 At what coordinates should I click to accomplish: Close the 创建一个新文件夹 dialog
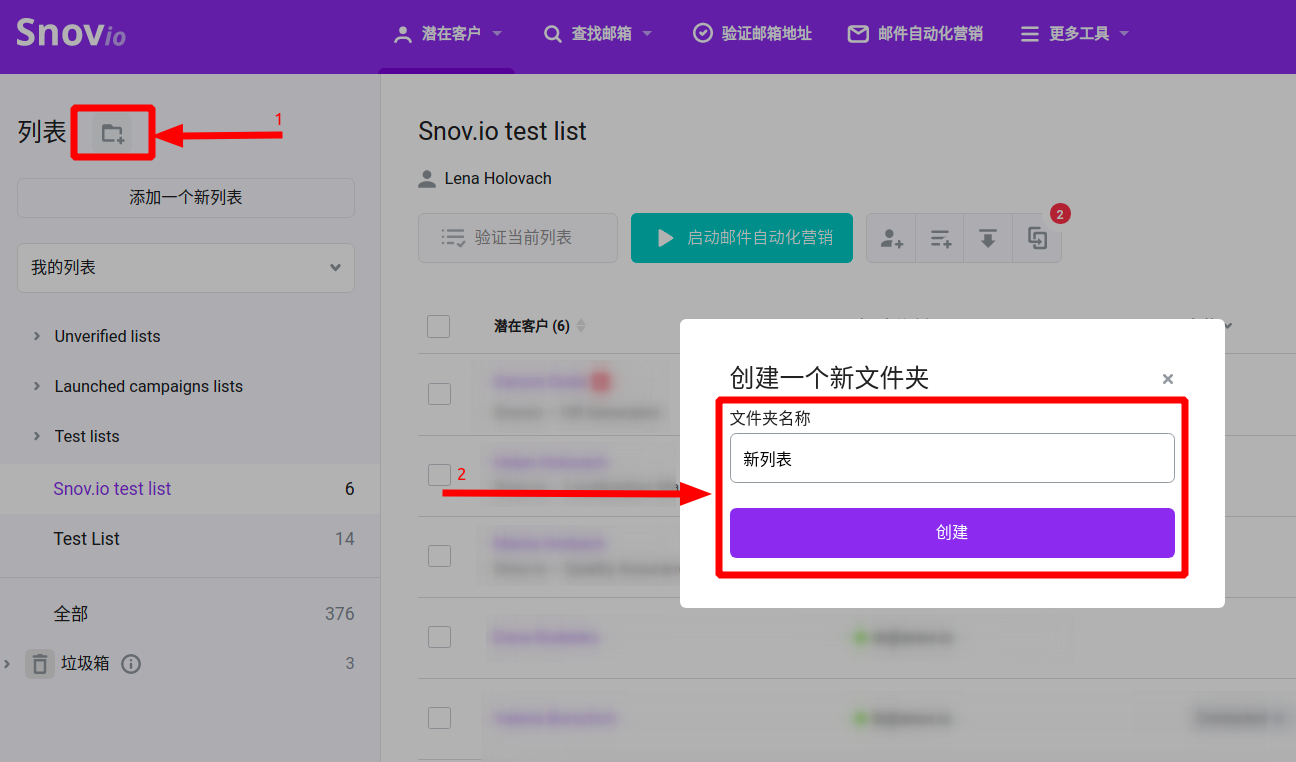(1167, 379)
